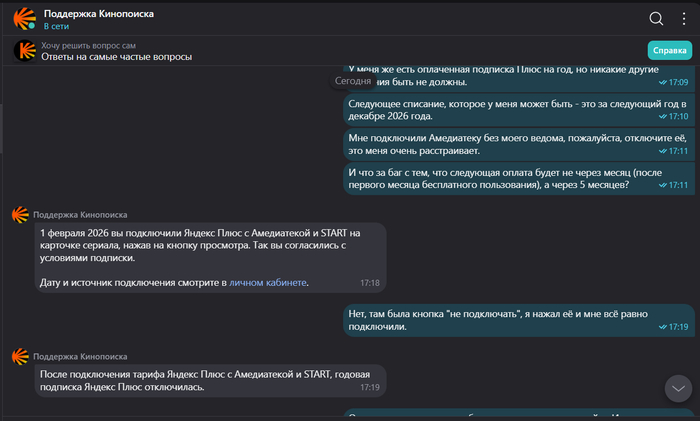The image size is (700, 421).
Task: Click avatar beside the '1 февраля 2026' support message
Action: click(x=19, y=214)
